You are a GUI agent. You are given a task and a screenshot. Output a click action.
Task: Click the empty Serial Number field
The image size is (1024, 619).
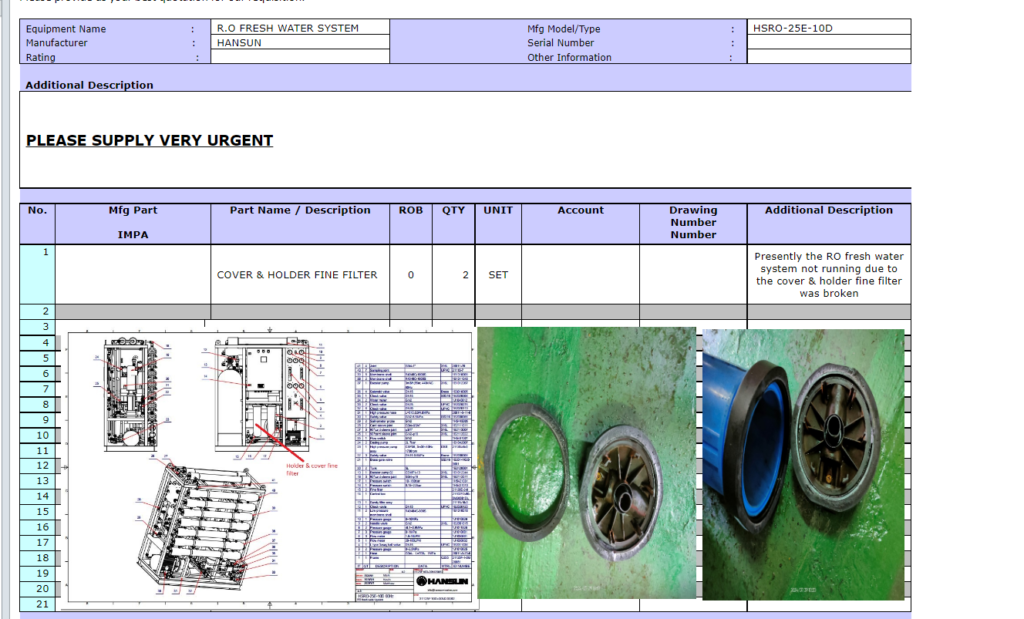point(829,43)
